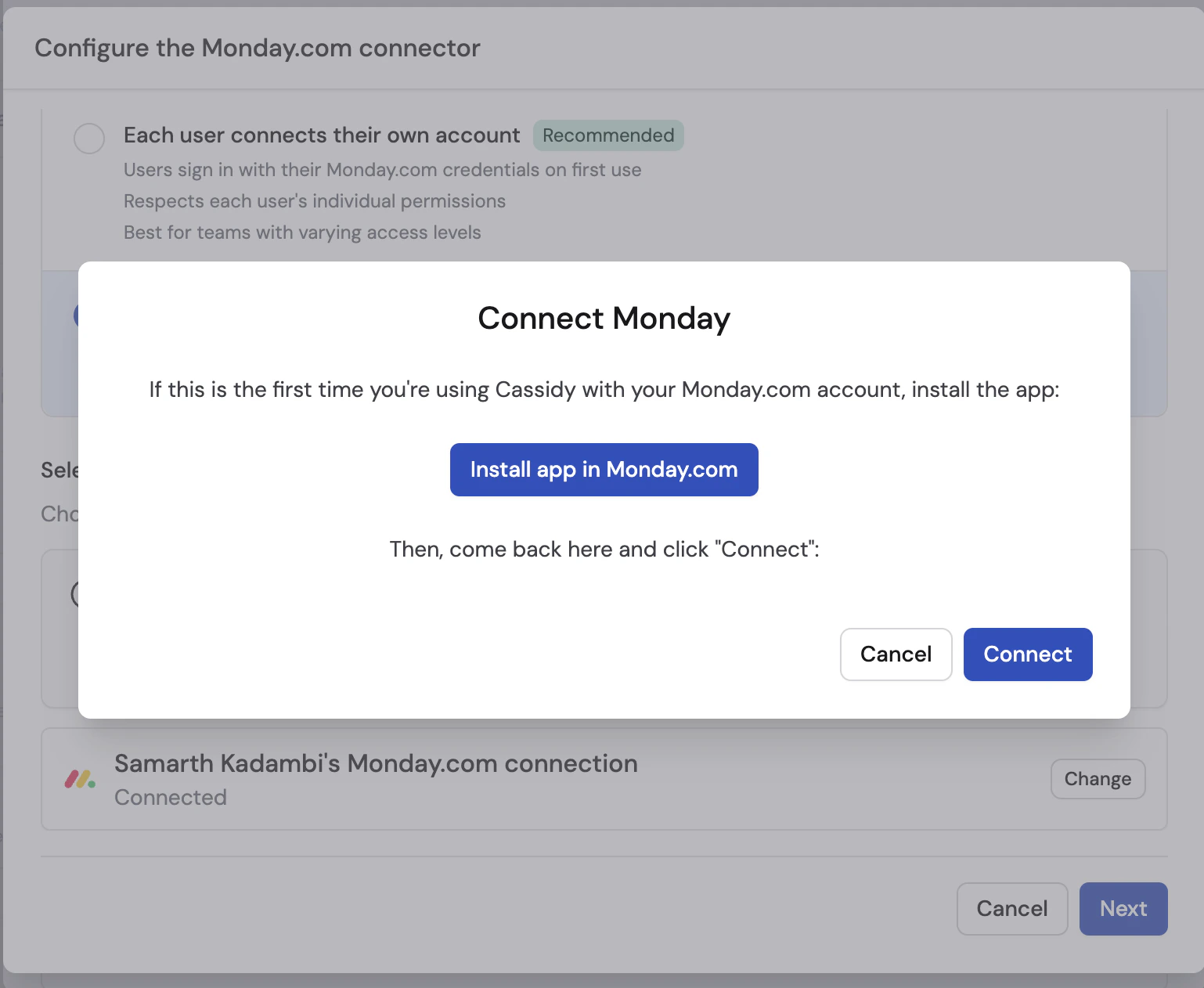Click the Connect Monday dialog title
The height and width of the screenshot is (988, 1204).
603,318
